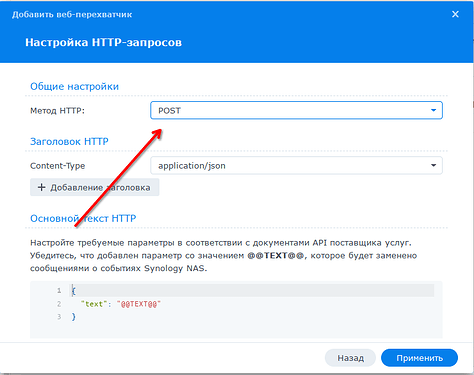Click the Настройка HTTP-запросов title
Viewport: 474px width, 375px height.
point(103,42)
